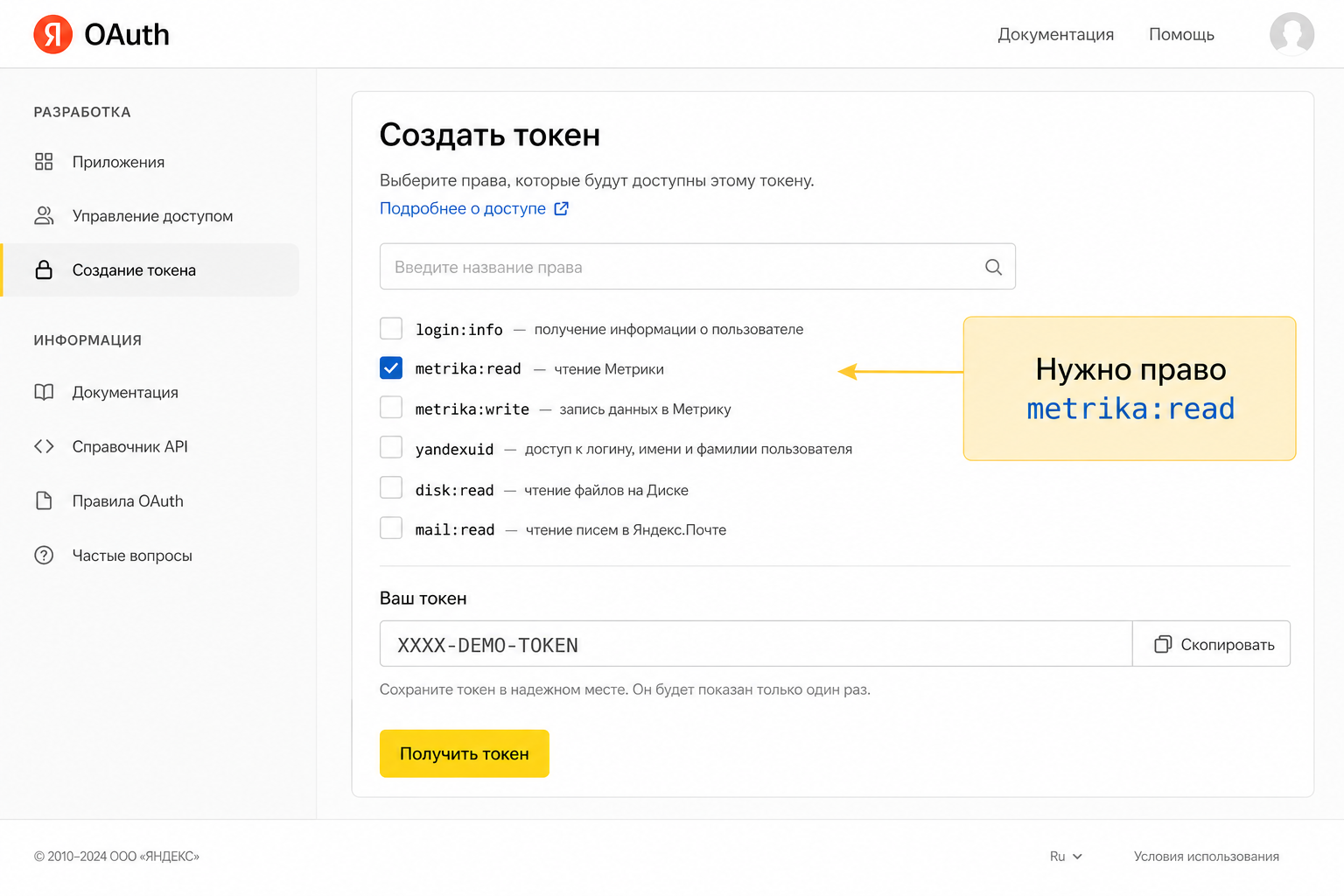Click the Создать токен heading
This screenshot has height=896, width=1344.
490,135
